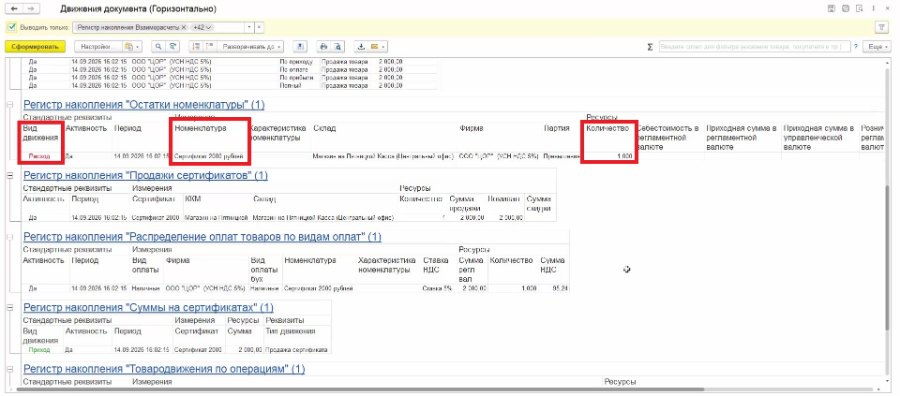Image resolution: width=900 pixels, height=396 pixels.
Task: Select the green 'Приход' movement cell
Action: point(40,350)
